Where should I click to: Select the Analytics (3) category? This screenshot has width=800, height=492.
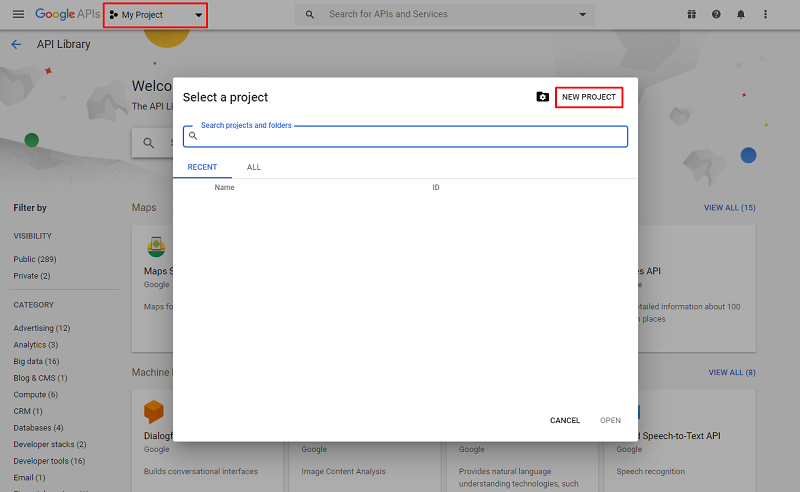tap(36, 345)
